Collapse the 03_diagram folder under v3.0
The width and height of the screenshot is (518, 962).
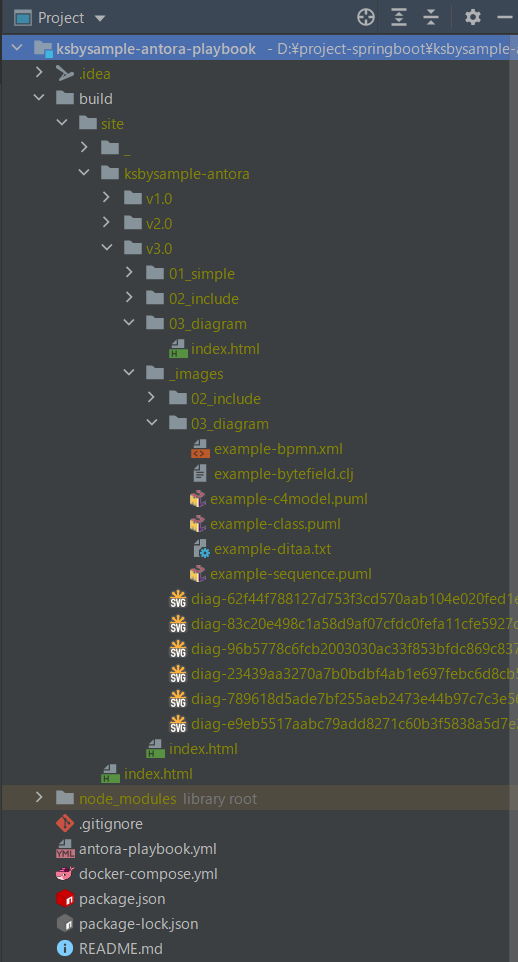click(129, 323)
